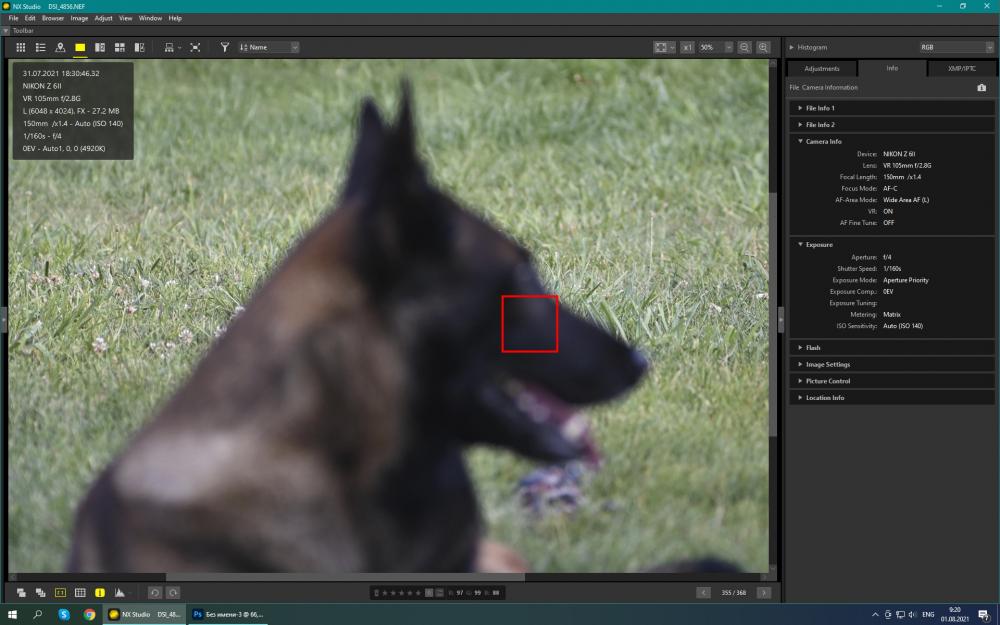1000x625 pixels.
Task: Open the filter funnel icon
Action: pyautogui.click(x=224, y=47)
